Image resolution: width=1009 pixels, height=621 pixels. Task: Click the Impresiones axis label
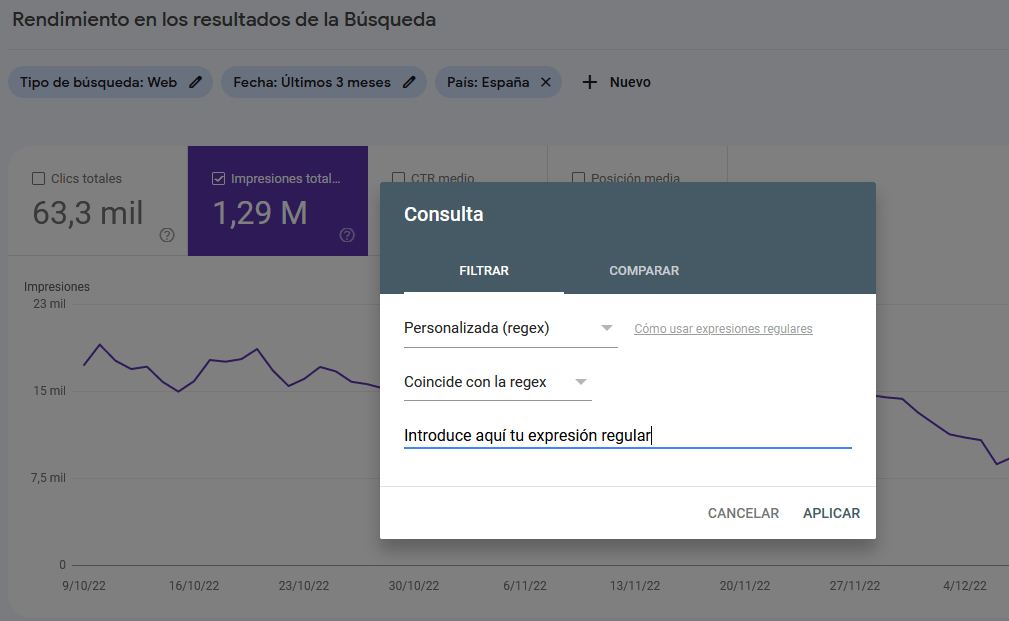[x=57, y=287]
